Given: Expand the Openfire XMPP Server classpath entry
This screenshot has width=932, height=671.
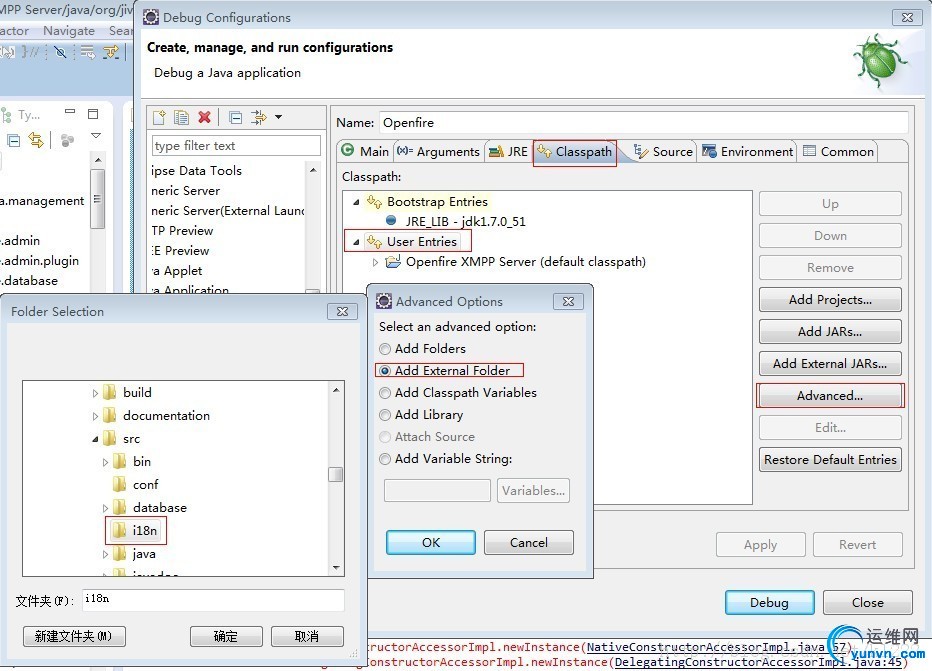Looking at the screenshot, I should [374, 262].
